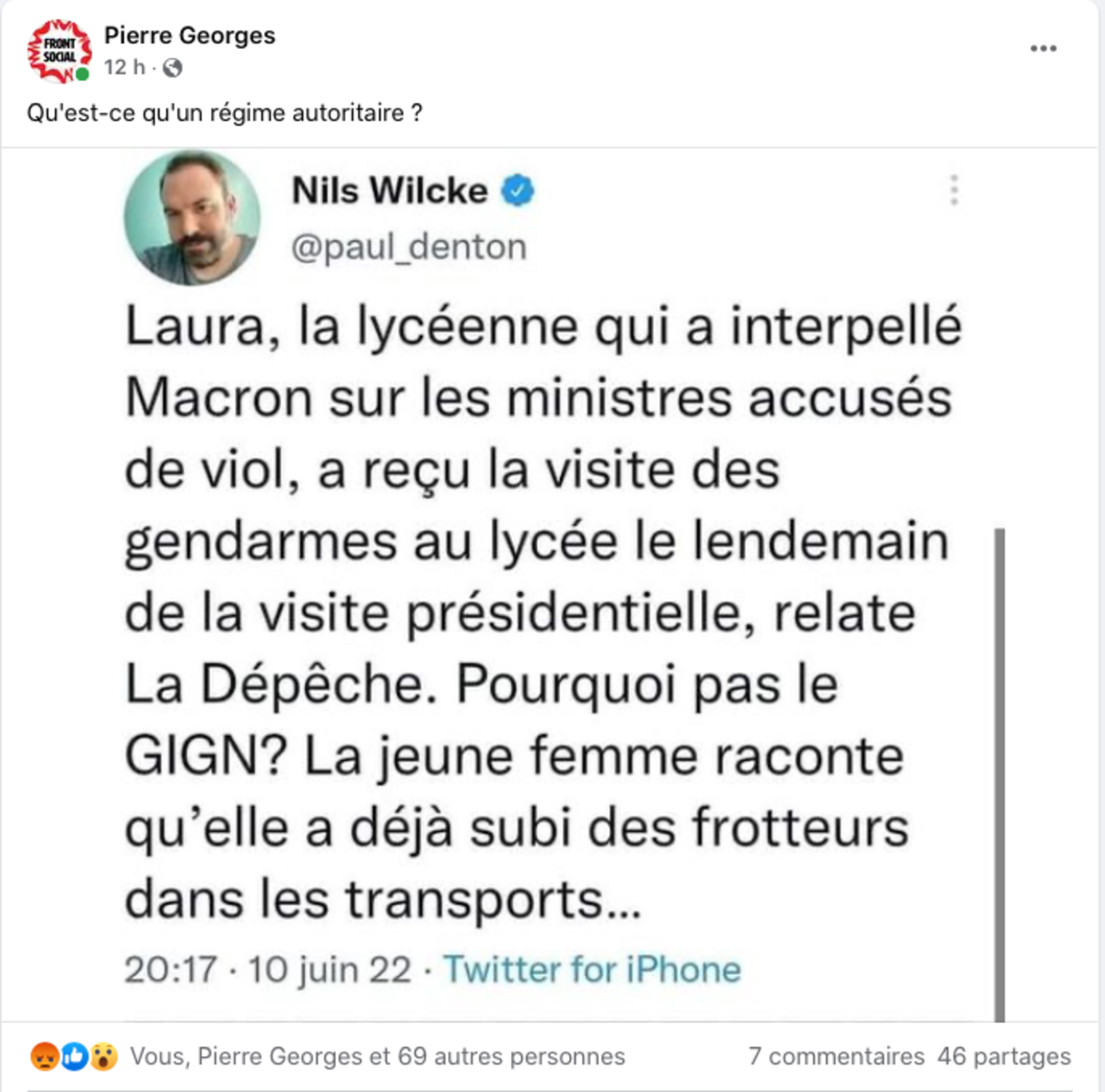Click the 12 h post timestamp
Viewport: 1105px width, 1092px height.
(x=124, y=67)
